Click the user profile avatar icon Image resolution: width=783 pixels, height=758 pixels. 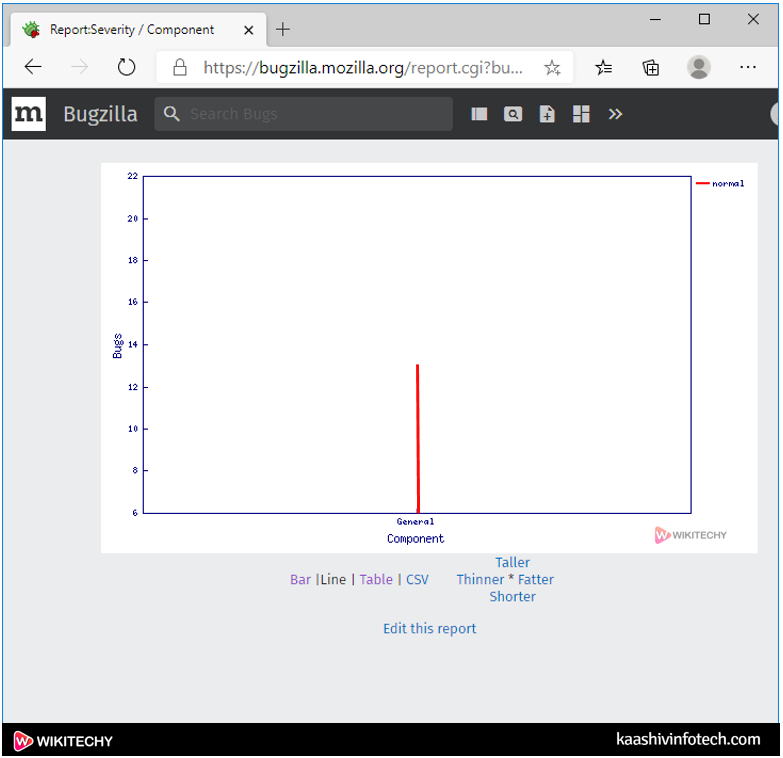pos(699,67)
